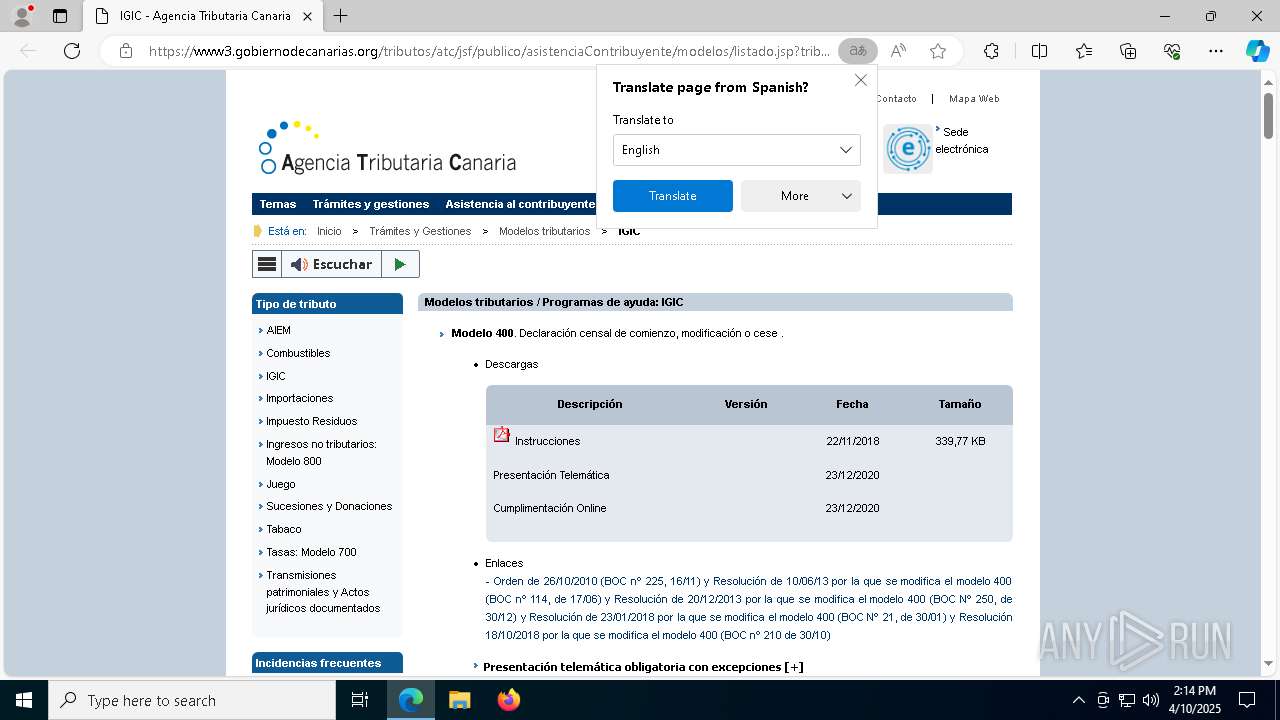The height and width of the screenshot is (720, 1280).
Task: Open Browser essentials heart icon
Action: (x=1172, y=51)
